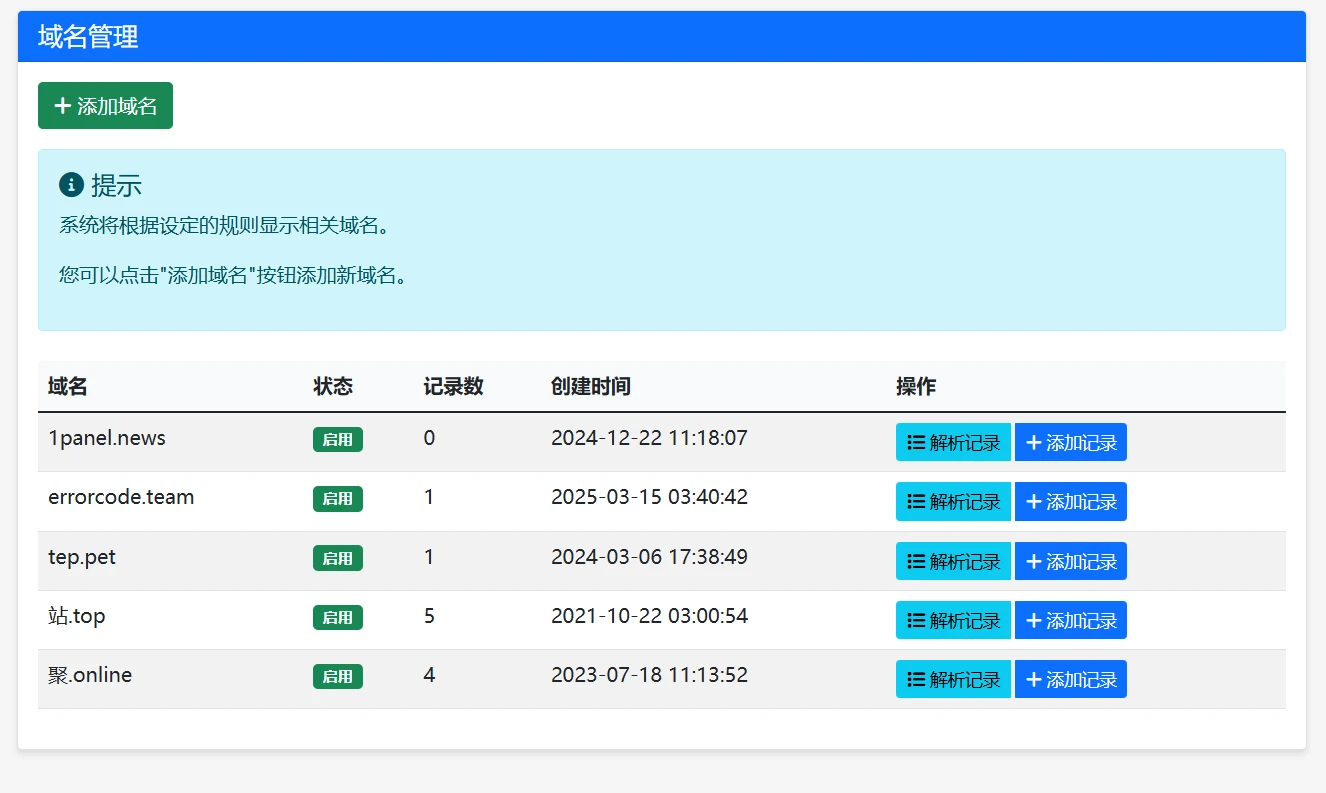This screenshot has height=793, width=1326.
Task: Click the 记录数 column header
Action: click(x=453, y=387)
